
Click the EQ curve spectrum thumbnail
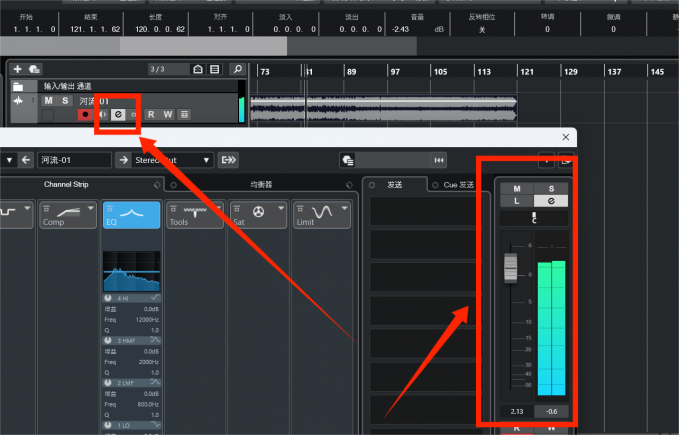pos(132,271)
